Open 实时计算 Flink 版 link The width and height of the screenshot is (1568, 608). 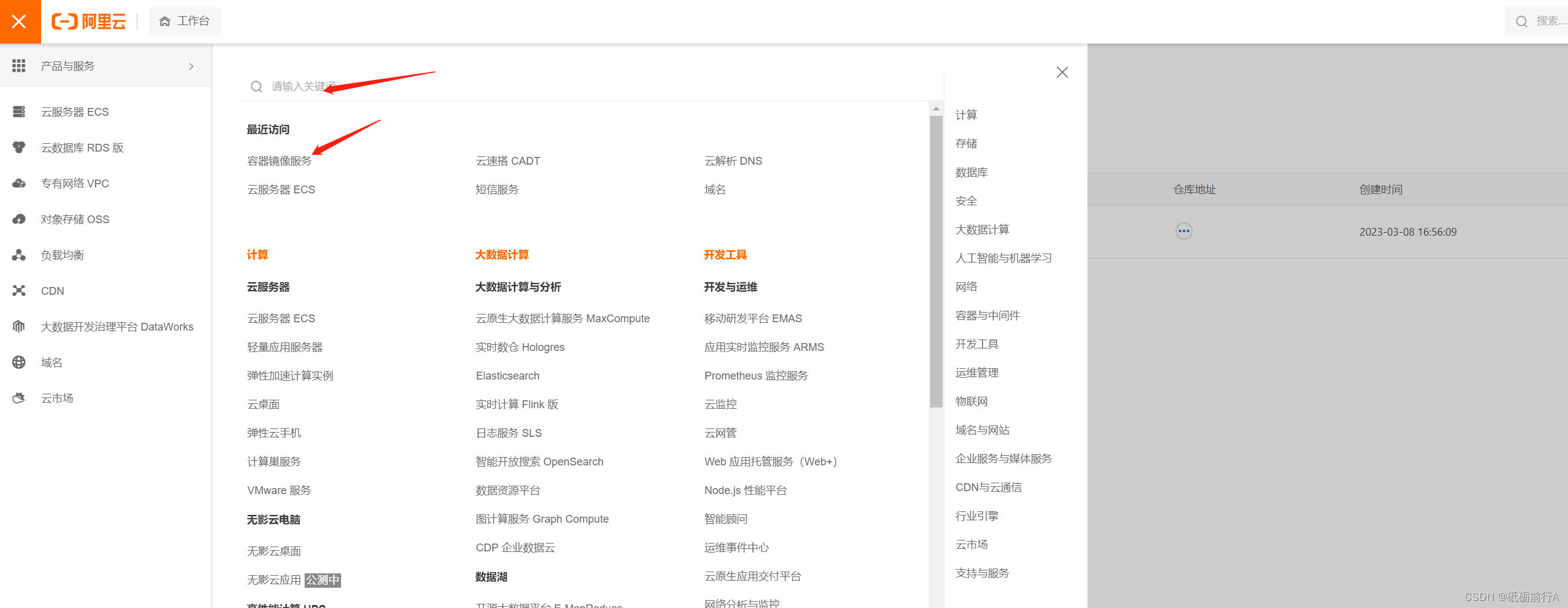click(x=517, y=405)
